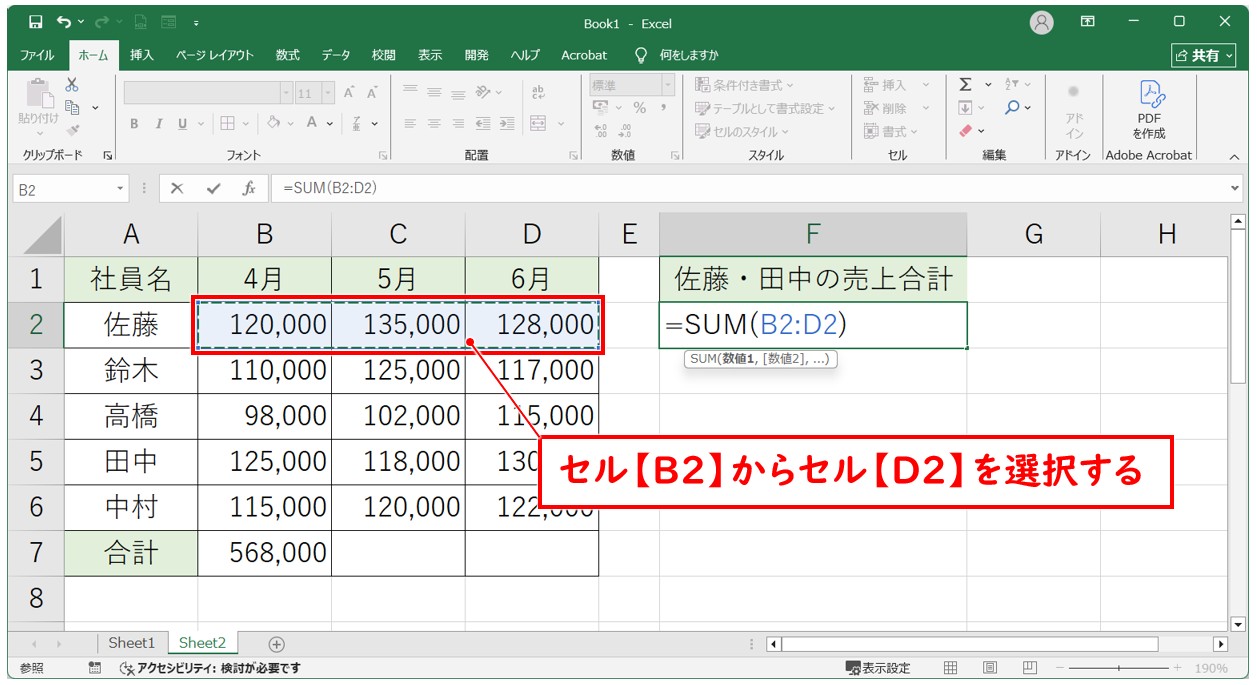Click the formula bar text =SUM(B2:D2)
1257x685 pixels.
330,188
